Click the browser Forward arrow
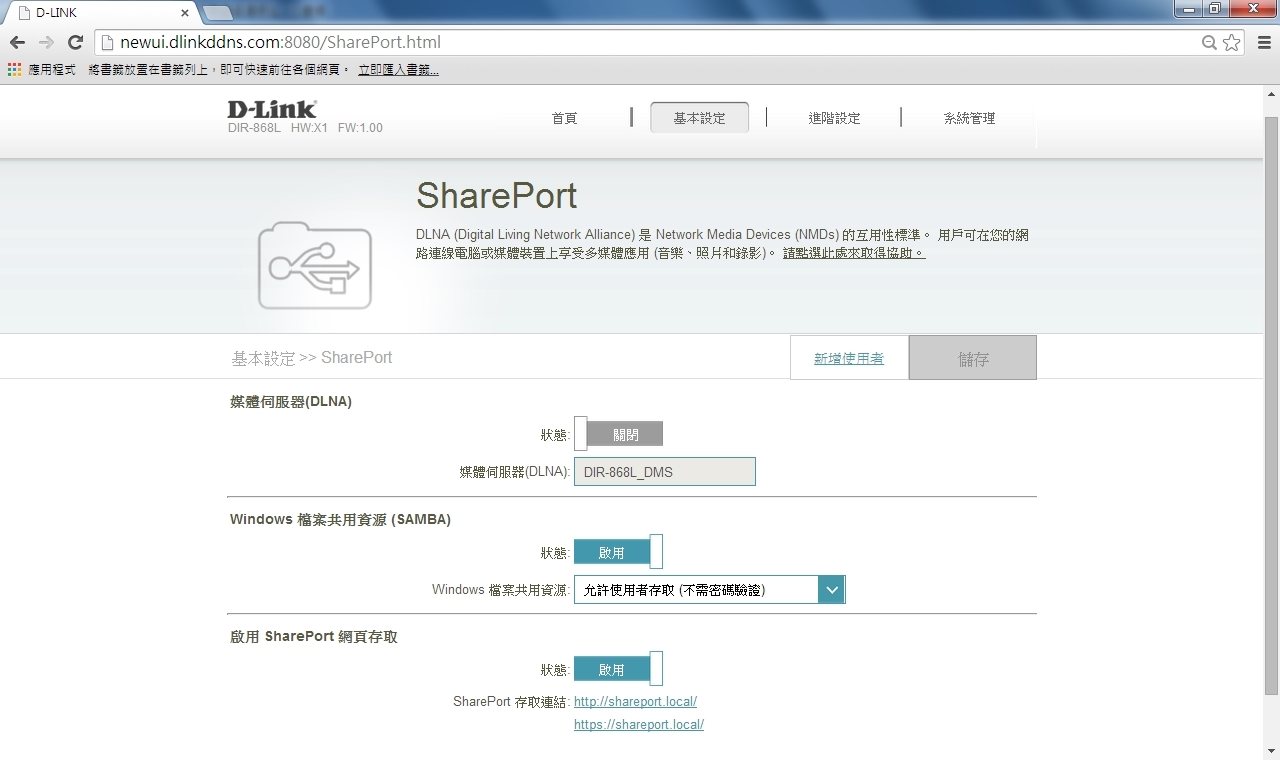Viewport: 1280px width, 760px height. point(46,42)
